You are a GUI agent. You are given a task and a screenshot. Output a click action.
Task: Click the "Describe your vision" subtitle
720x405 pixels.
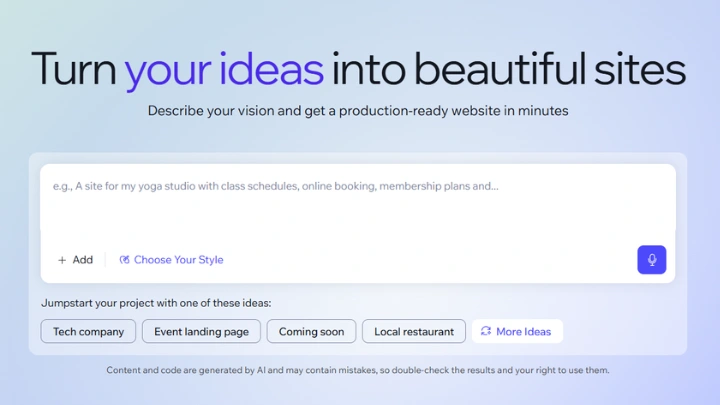click(x=205, y=111)
